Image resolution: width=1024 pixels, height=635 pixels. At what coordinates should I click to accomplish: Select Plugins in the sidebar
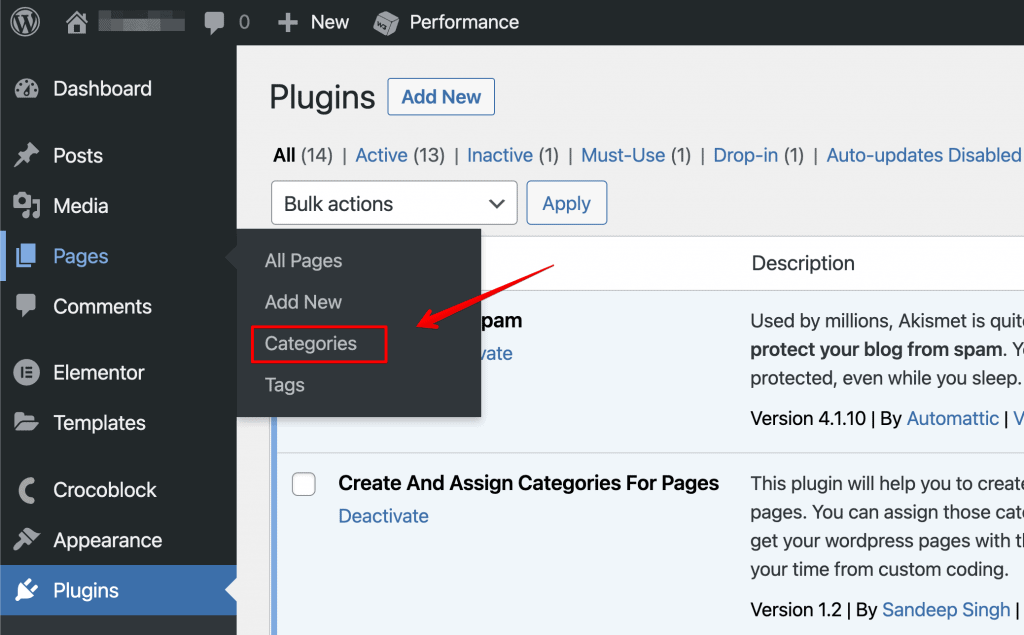[x=86, y=591]
